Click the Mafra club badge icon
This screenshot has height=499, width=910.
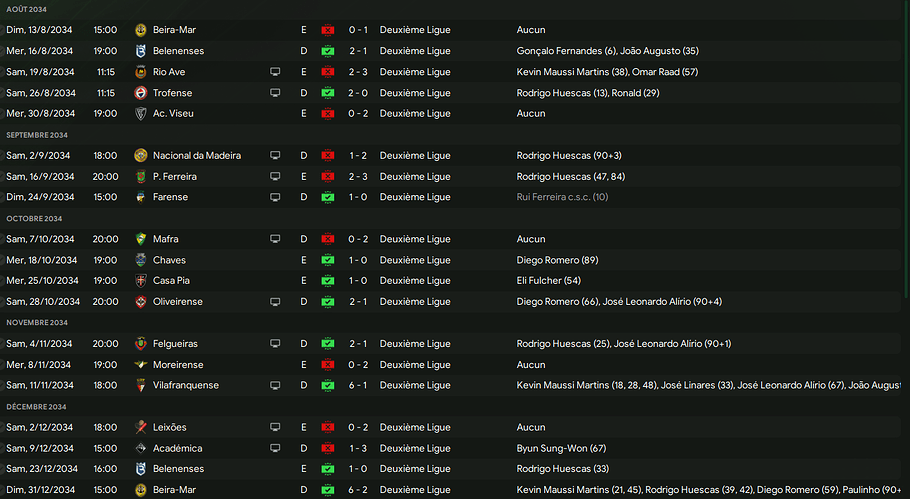point(141,239)
